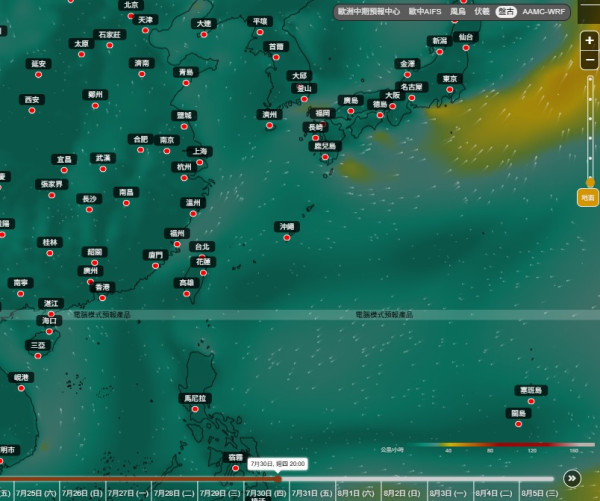Switch model to 歐中AIFS

tap(425, 11)
